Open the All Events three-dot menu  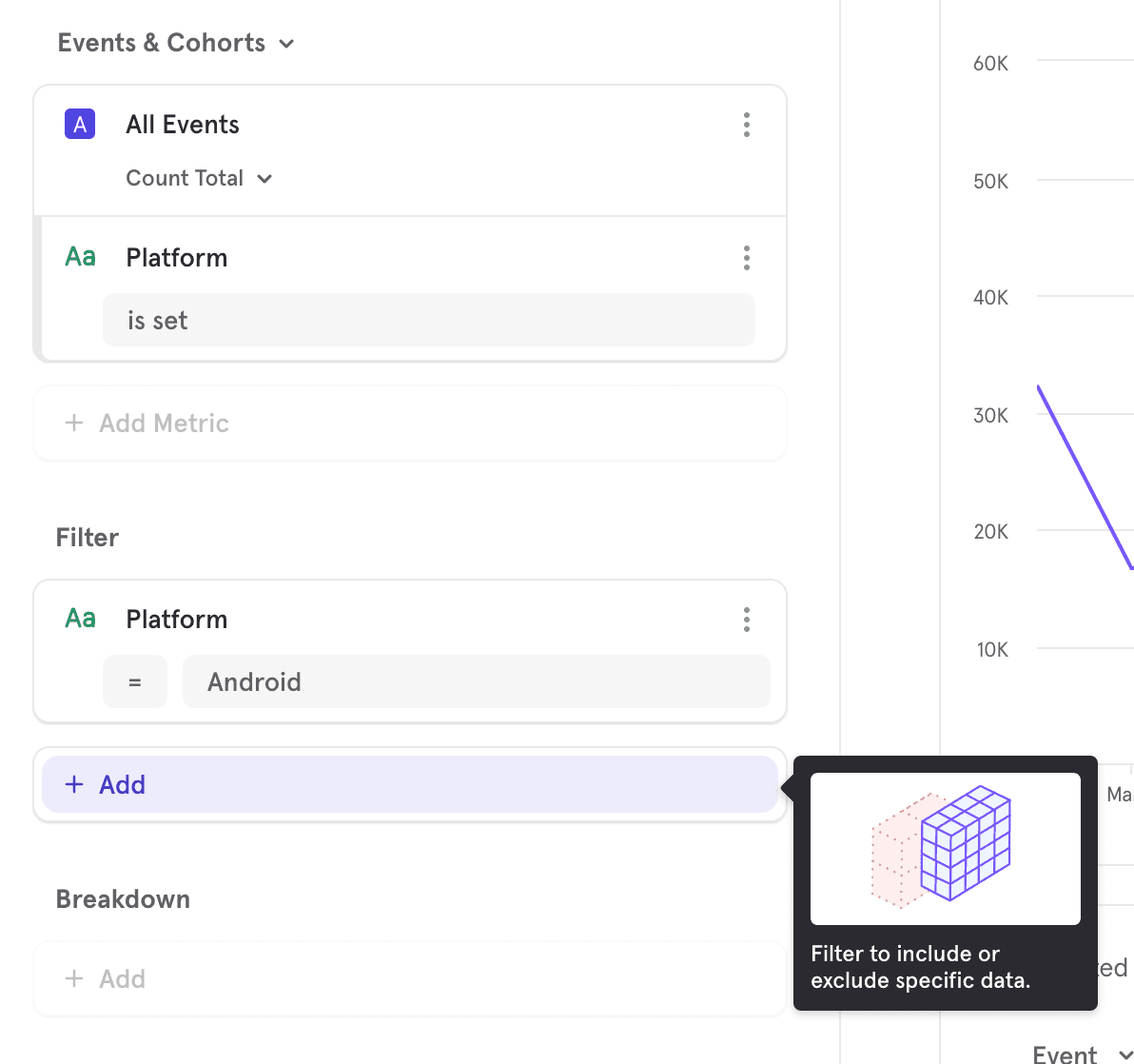coord(747,125)
